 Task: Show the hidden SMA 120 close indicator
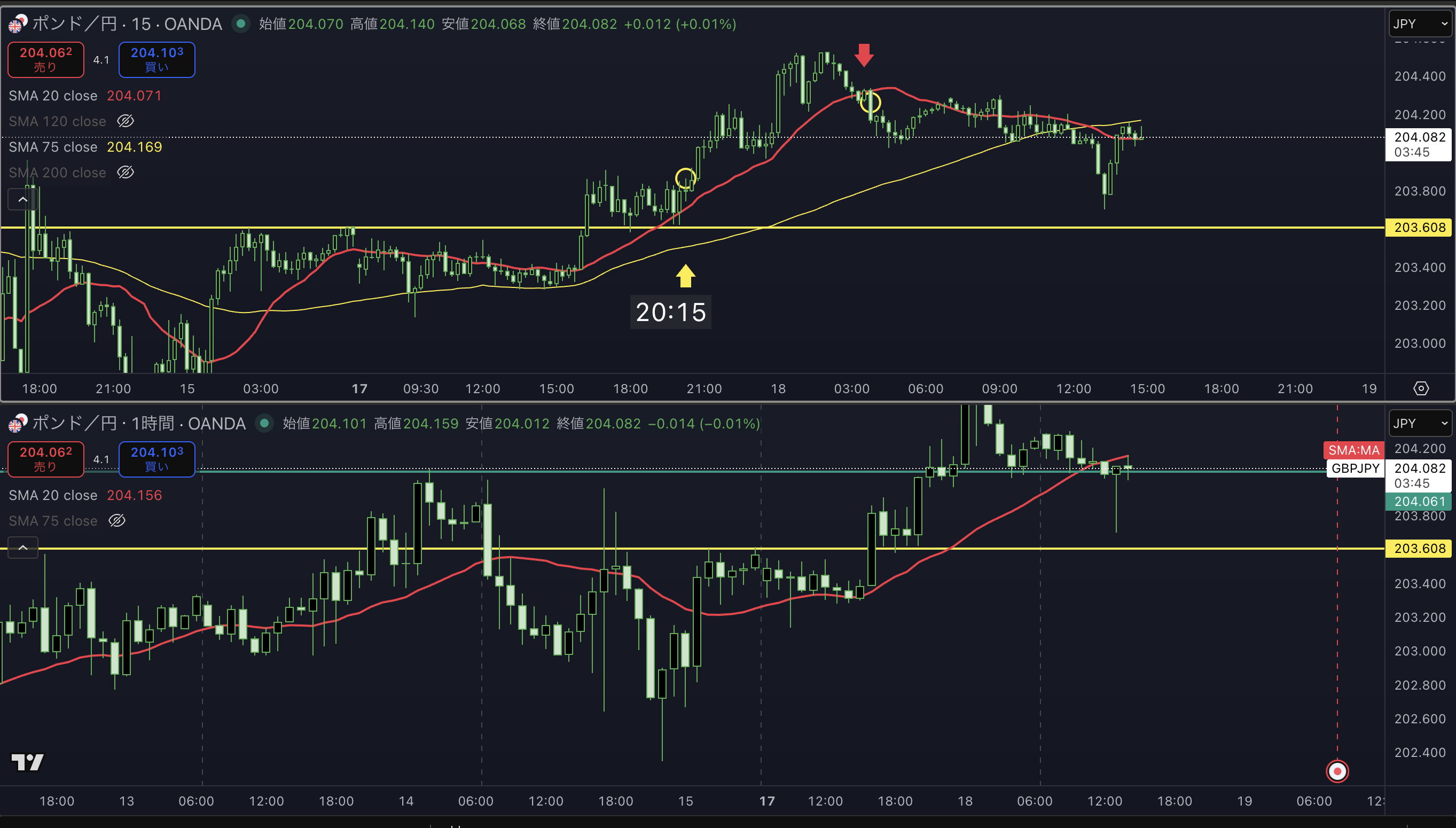(125, 121)
